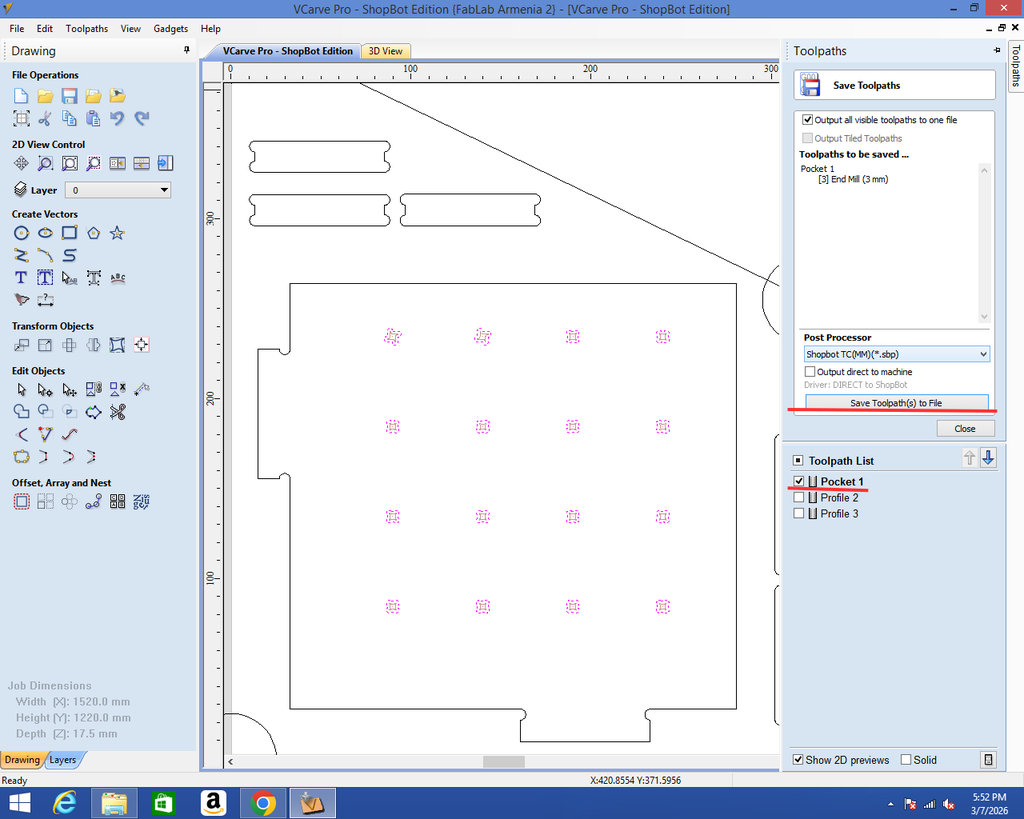This screenshot has width=1024, height=819.
Task: Toggle the Toolpath List all-visibility checkbox
Action: click(x=798, y=460)
